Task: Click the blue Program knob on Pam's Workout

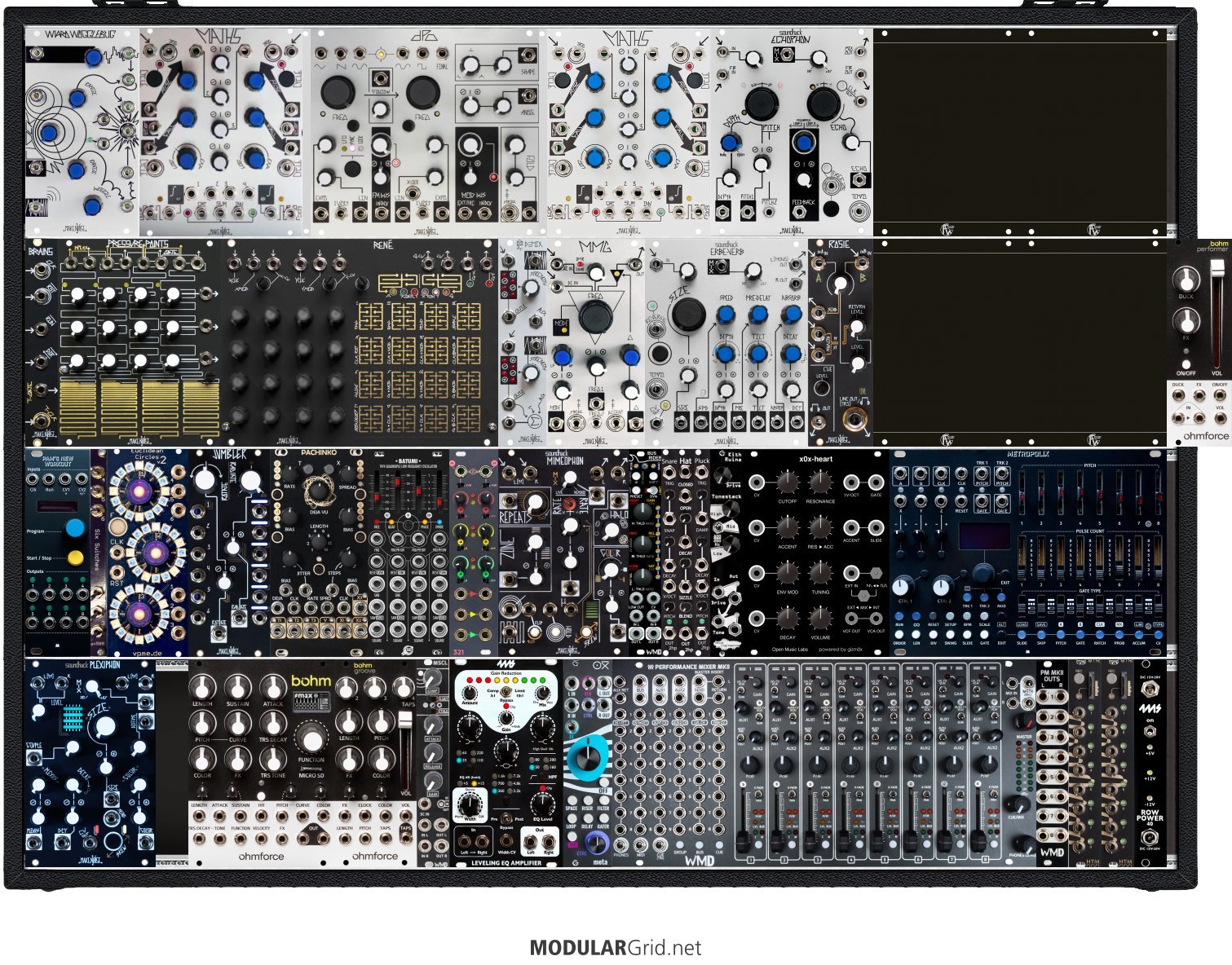Action: (75, 528)
